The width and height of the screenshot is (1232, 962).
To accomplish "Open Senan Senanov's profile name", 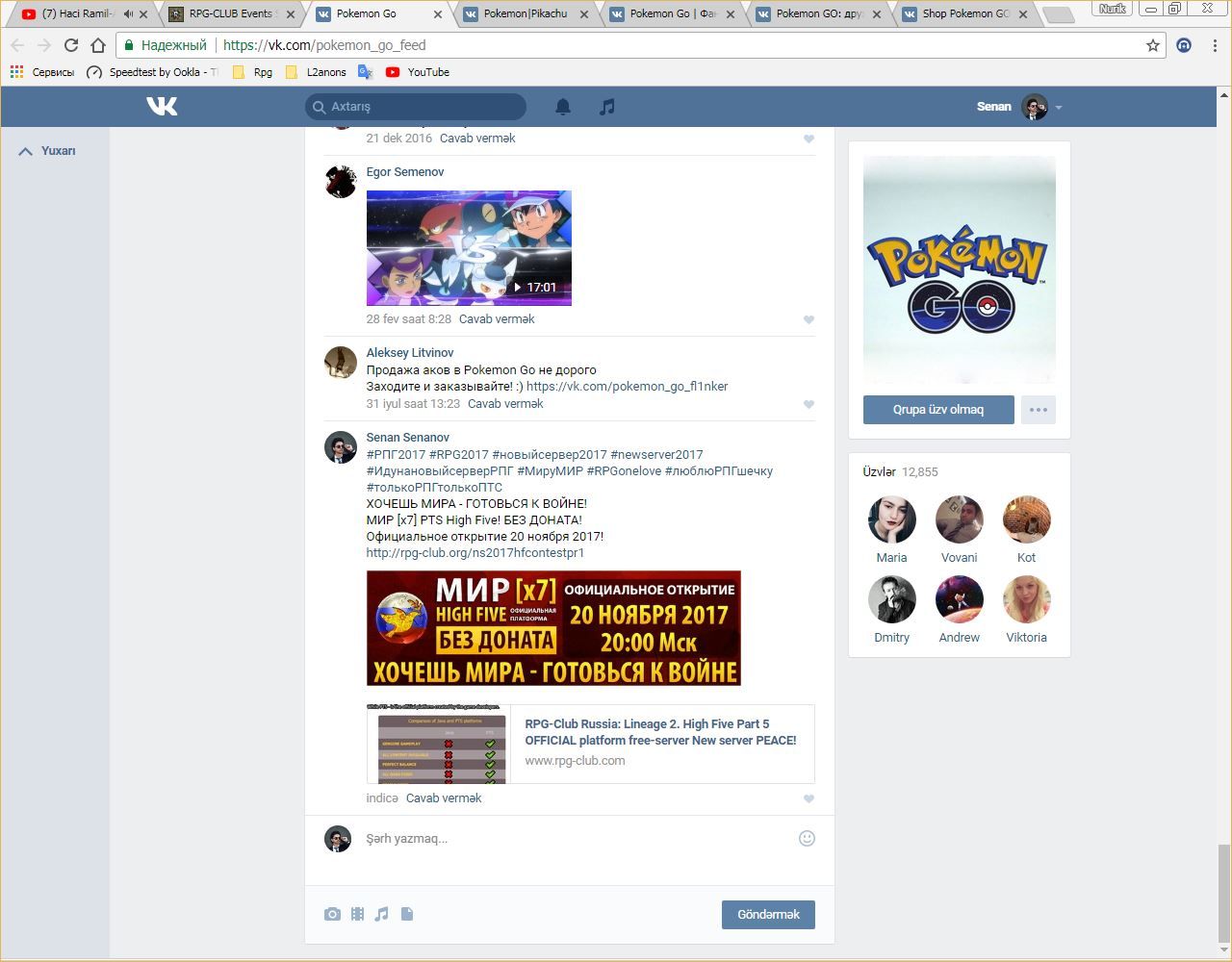I will click(x=408, y=438).
